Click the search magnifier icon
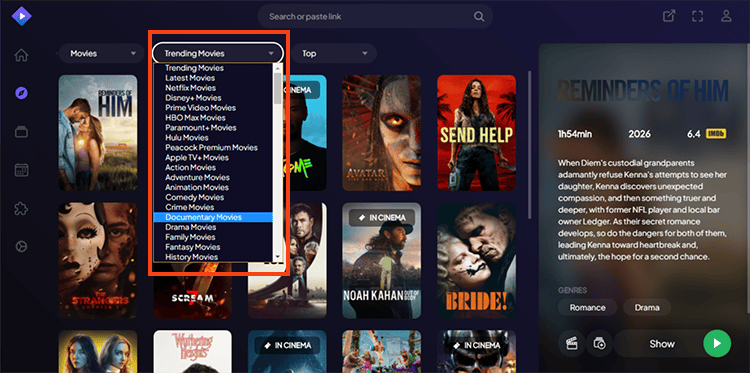Image resolution: width=750 pixels, height=373 pixels. click(x=479, y=17)
